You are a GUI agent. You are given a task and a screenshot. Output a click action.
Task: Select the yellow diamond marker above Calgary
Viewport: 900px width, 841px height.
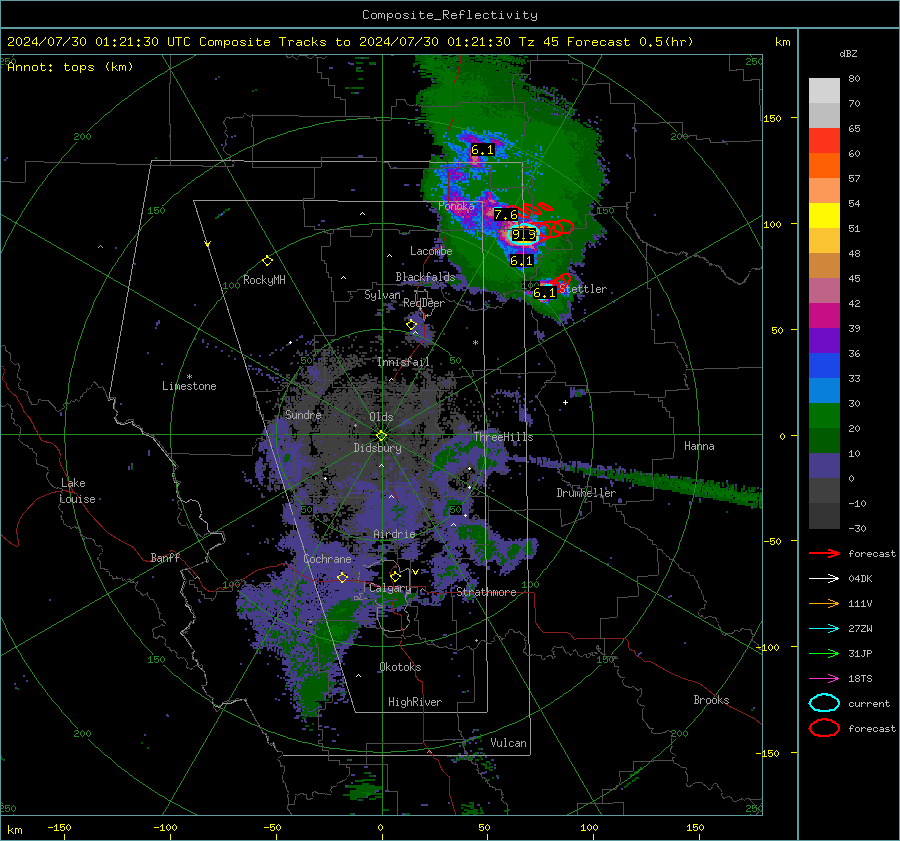[395, 576]
